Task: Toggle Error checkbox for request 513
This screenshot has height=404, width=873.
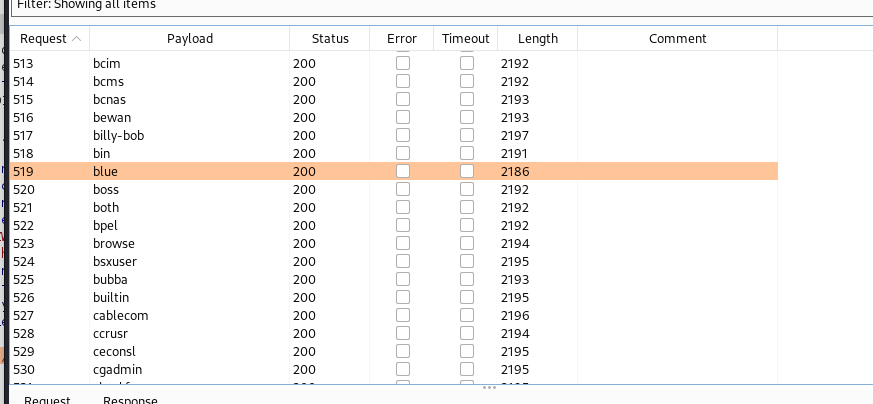Action: click(x=403, y=63)
